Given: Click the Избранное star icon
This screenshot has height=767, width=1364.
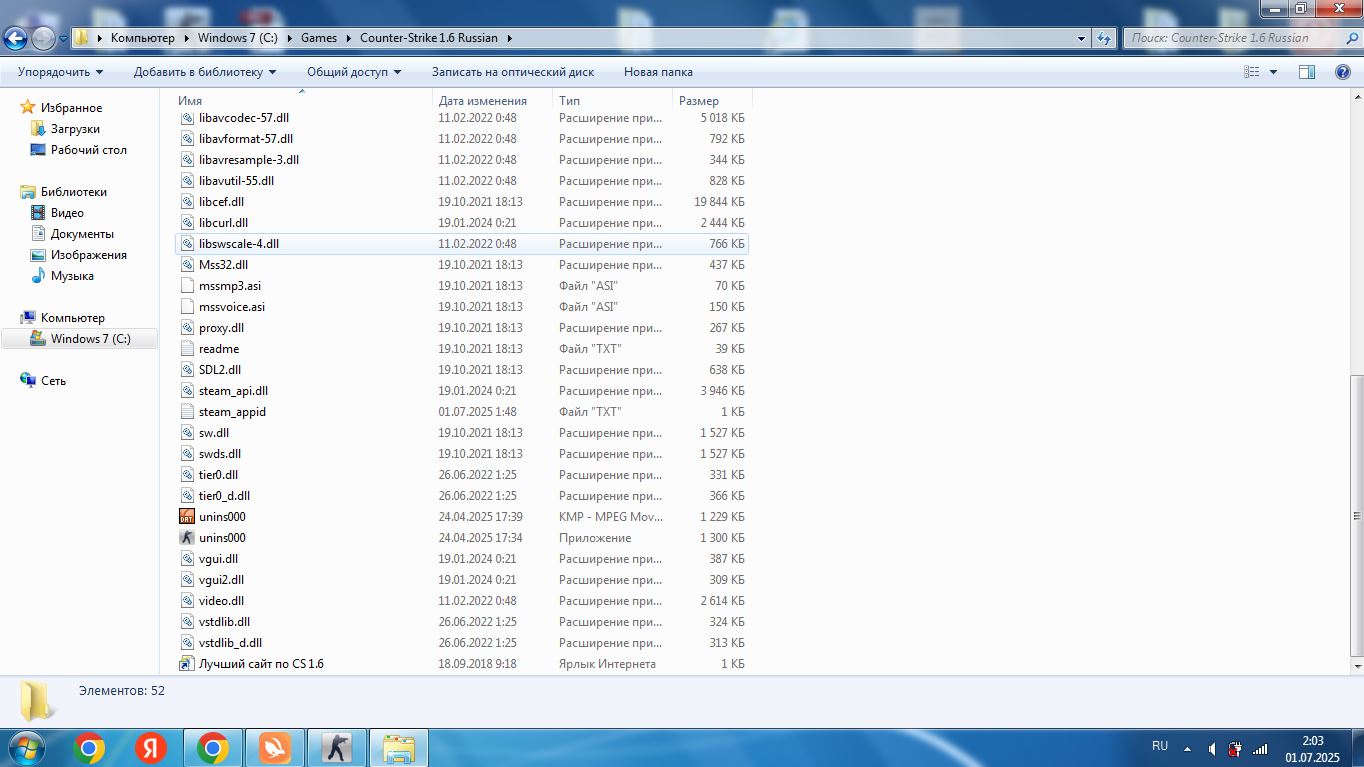Looking at the screenshot, I should coord(28,108).
